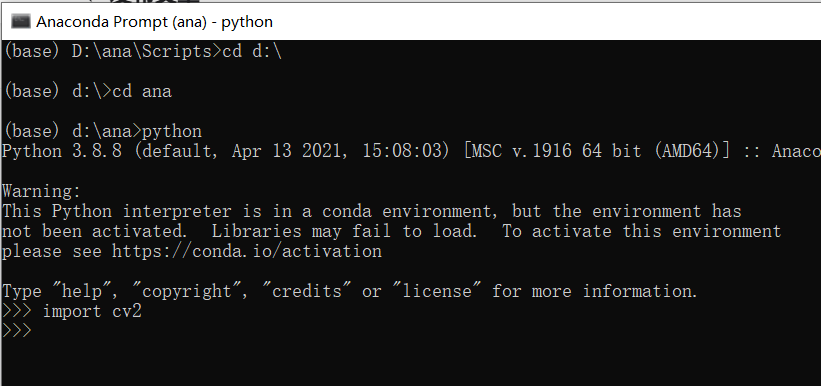This screenshot has width=821, height=386.
Task: Click the "cd ana" command text
Action: pos(142,92)
